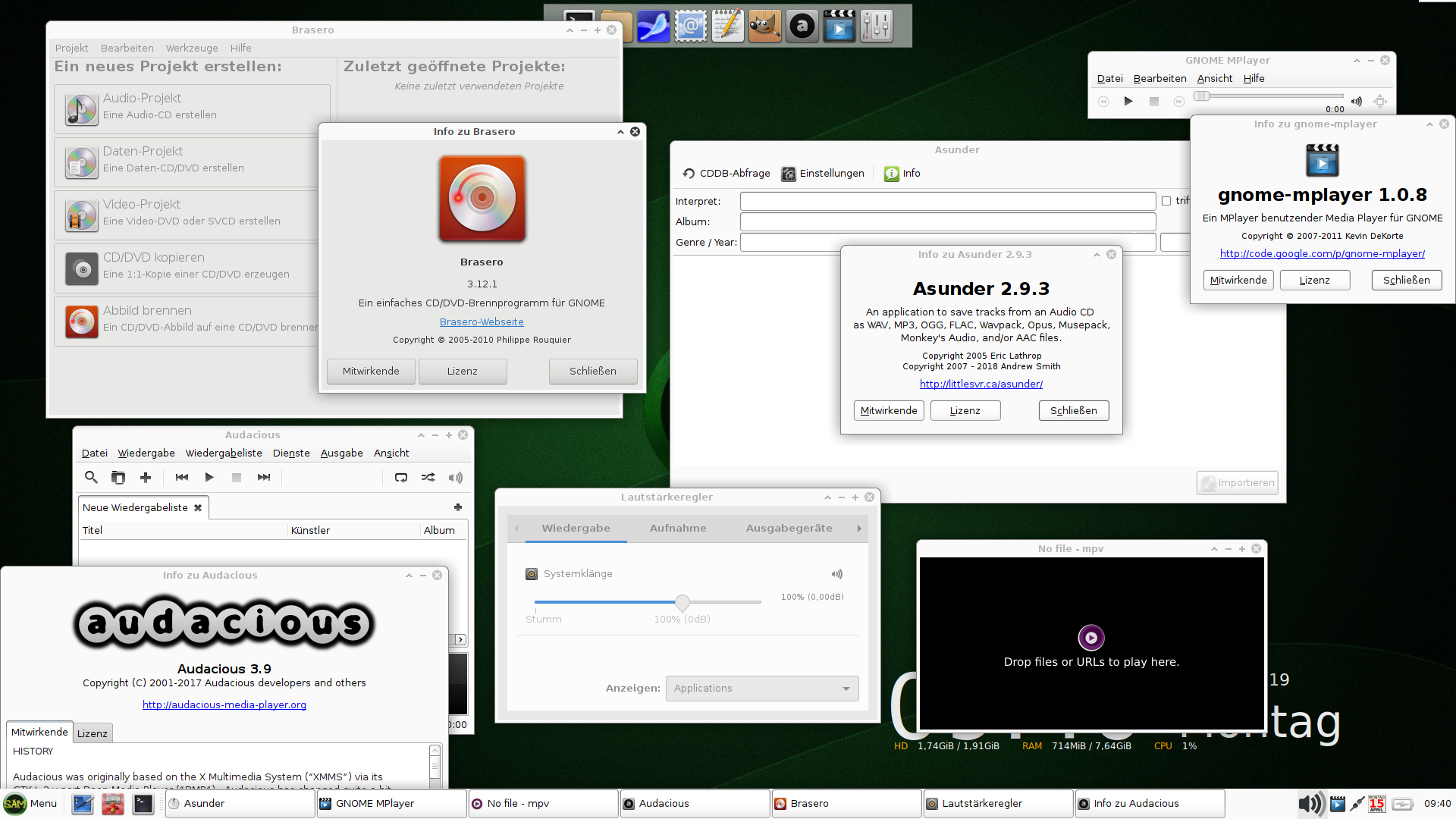Toggle shuffle in Audacious toolbar

pos(428,478)
